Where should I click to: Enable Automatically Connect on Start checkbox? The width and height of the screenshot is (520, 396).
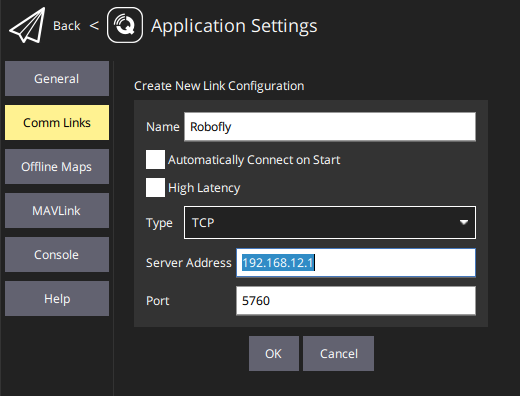coord(155,159)
